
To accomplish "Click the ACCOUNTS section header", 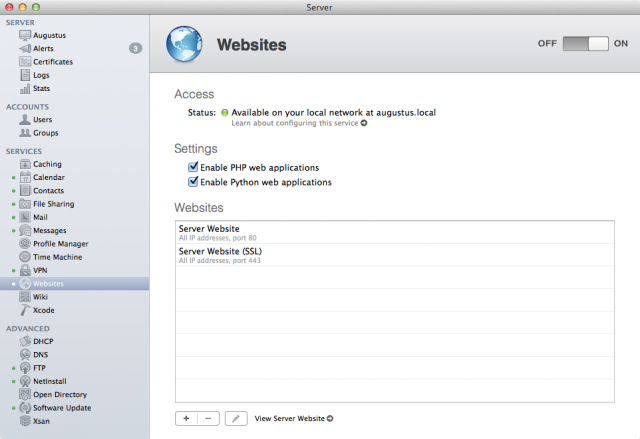I will 27,107.
